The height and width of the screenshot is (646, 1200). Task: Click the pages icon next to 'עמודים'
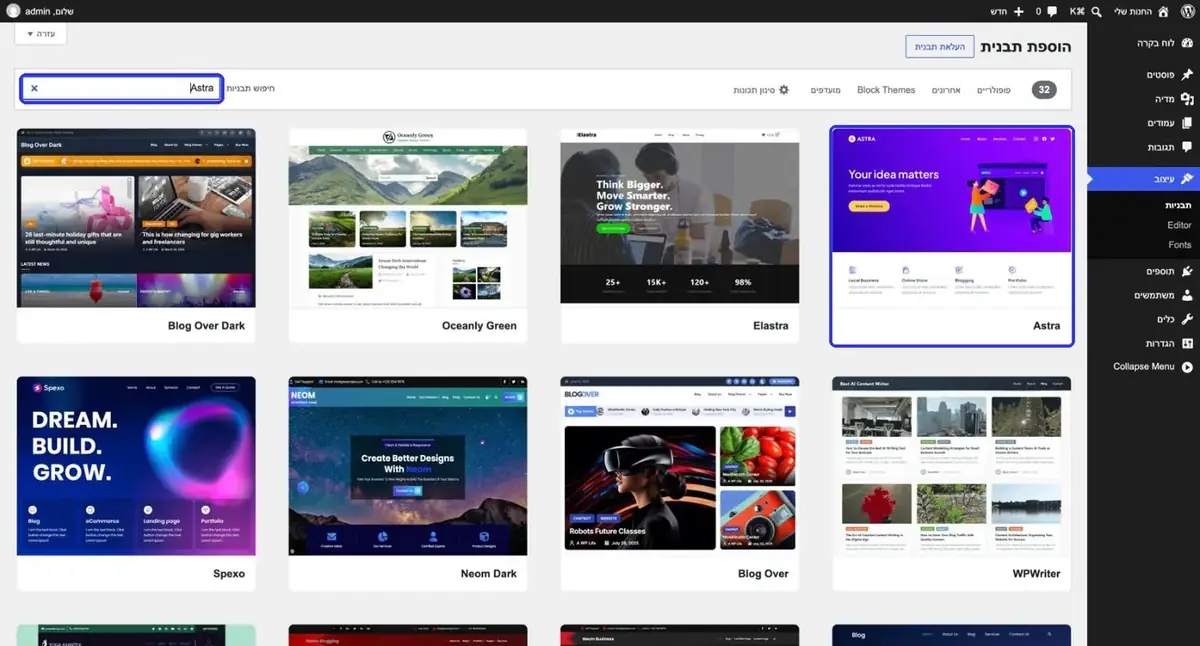(x=1187, y=123)
